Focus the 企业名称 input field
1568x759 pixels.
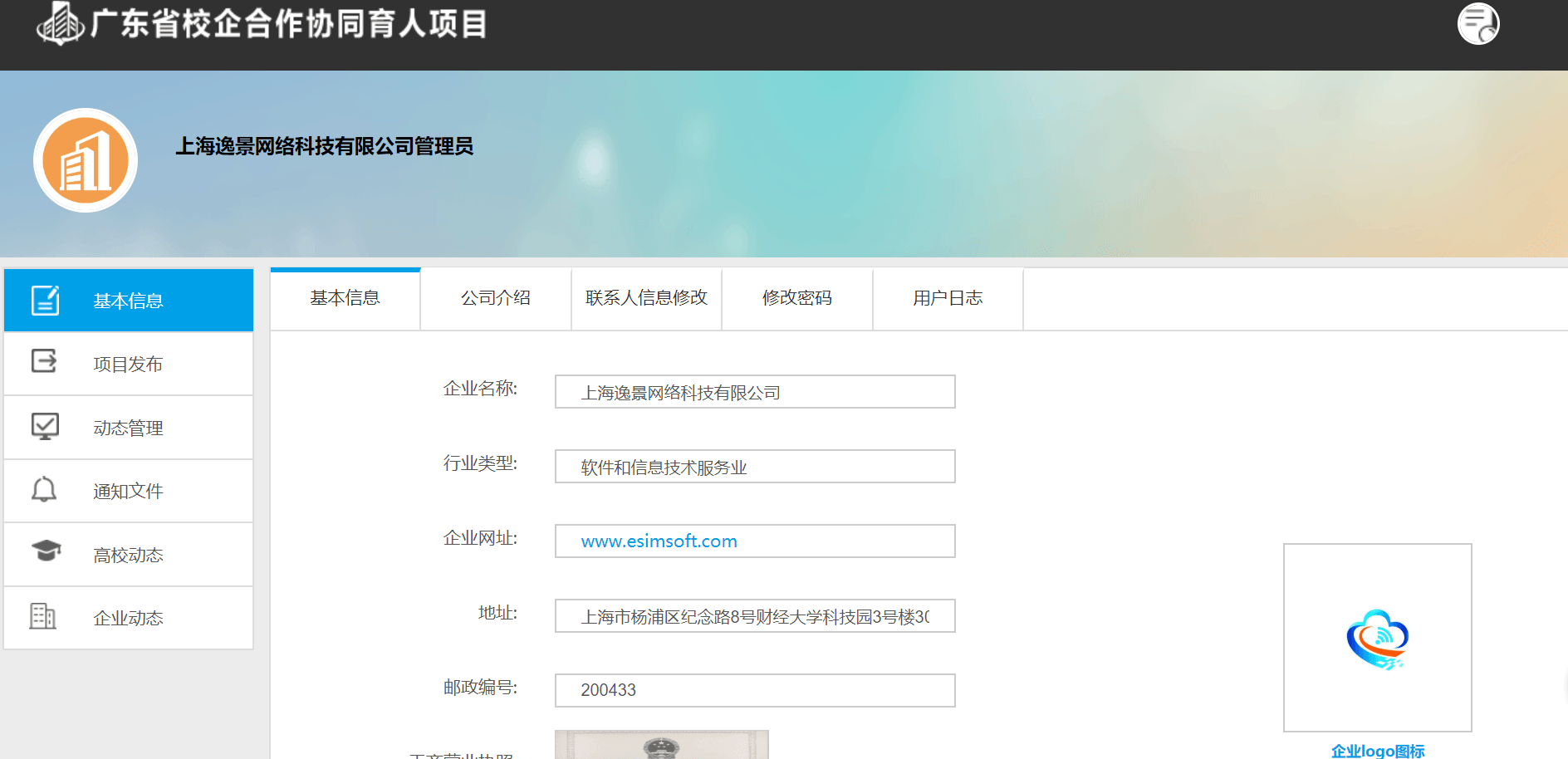[754, 392]
